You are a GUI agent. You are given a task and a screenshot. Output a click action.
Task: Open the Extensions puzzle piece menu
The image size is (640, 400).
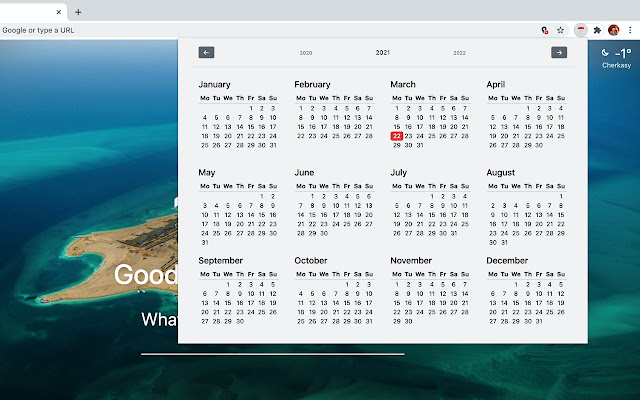tap(597, 30)
